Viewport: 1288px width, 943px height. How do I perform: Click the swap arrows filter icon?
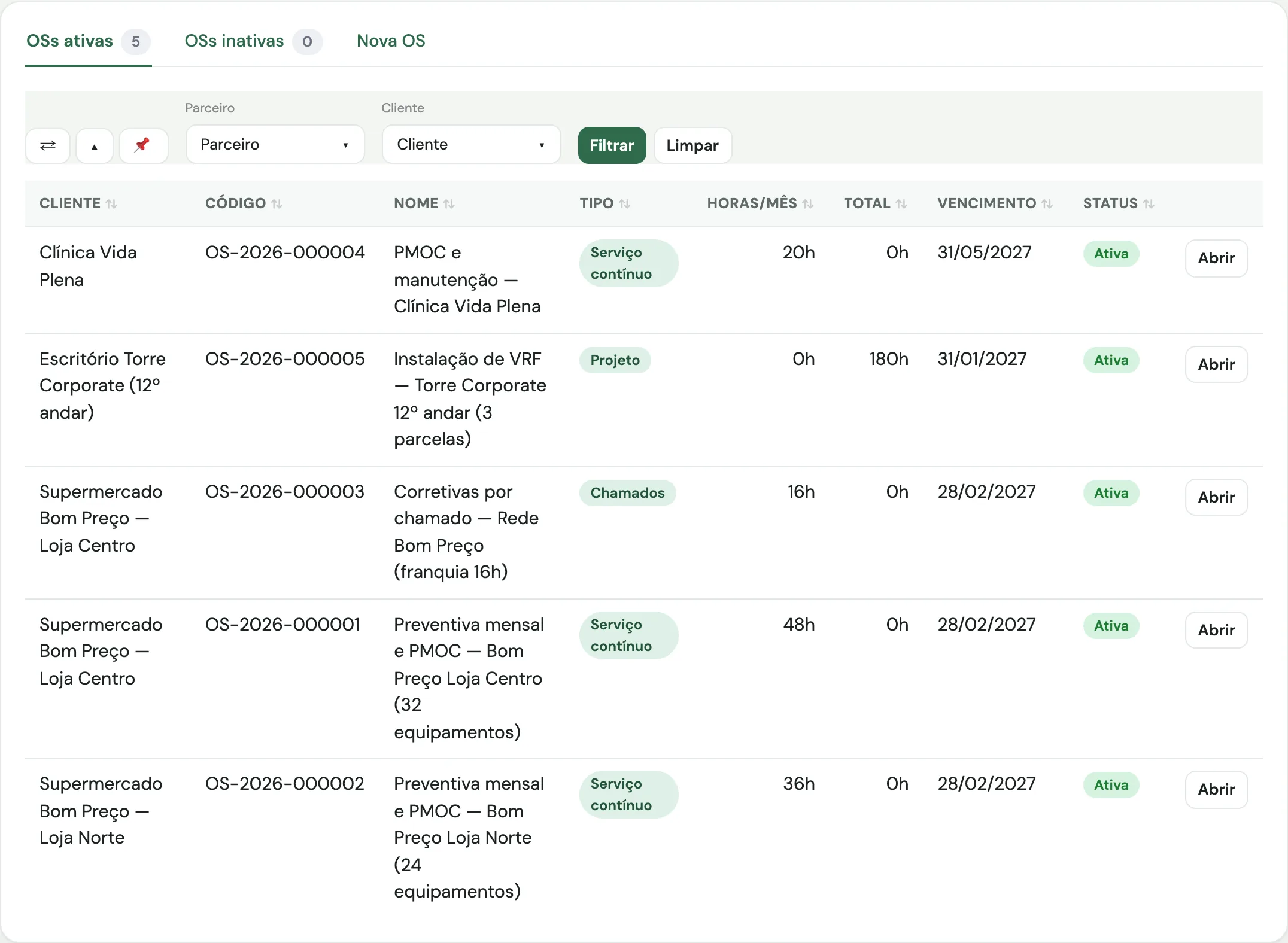point(48,145)
